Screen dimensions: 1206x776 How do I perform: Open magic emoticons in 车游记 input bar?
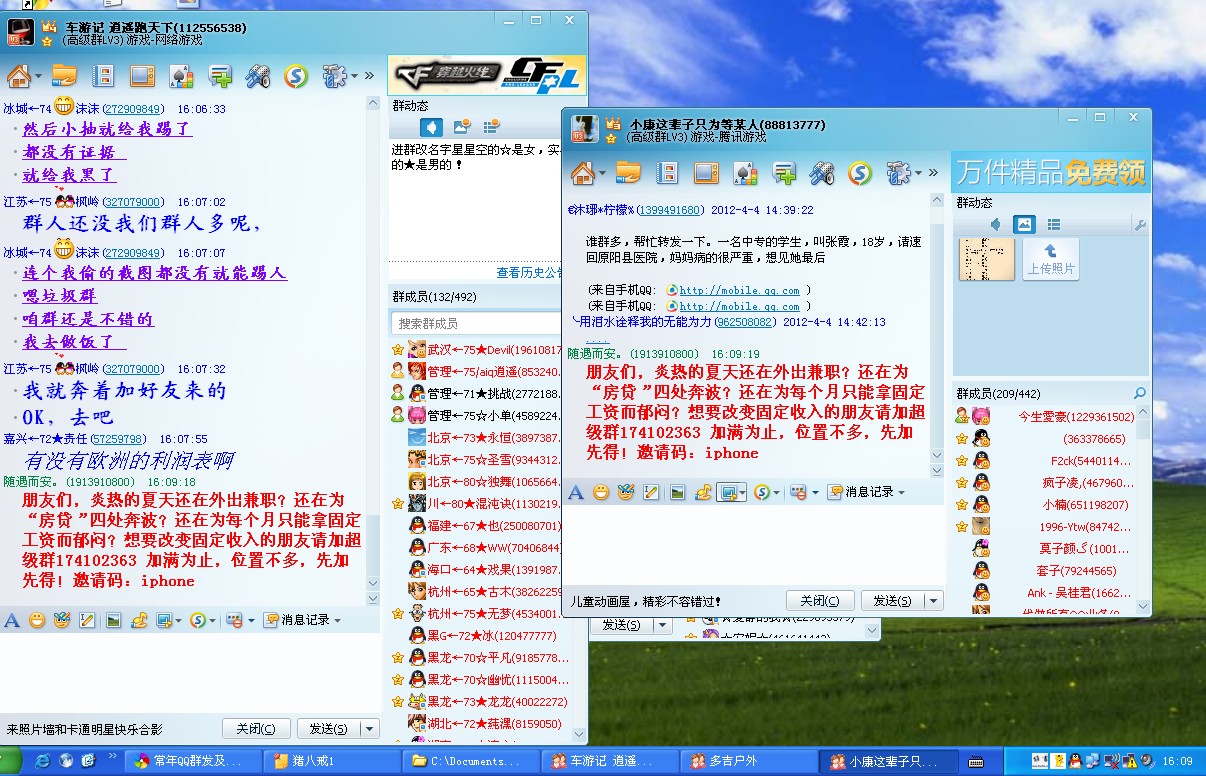[62, 620]
